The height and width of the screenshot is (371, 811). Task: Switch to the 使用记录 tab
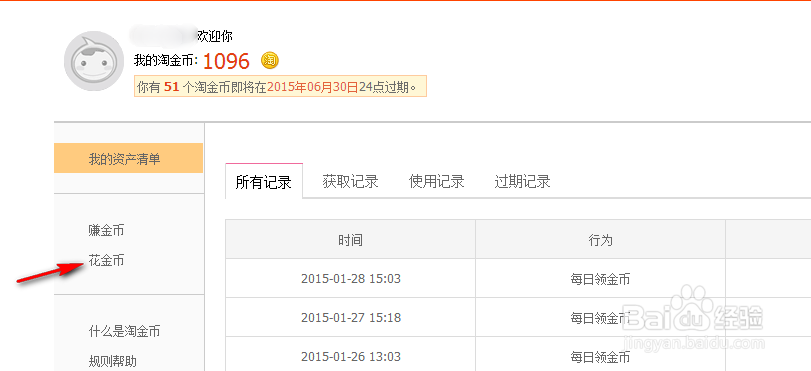click(x=437, y=181)
